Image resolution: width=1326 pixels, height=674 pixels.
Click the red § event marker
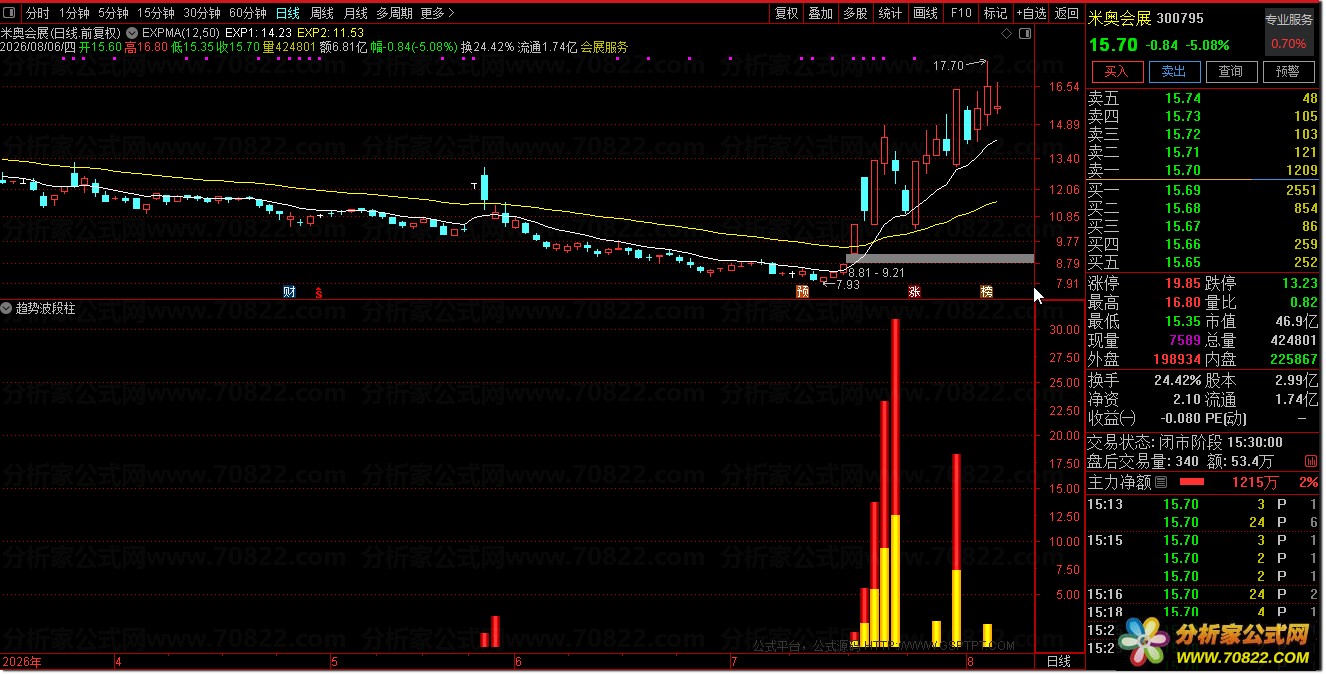point(318,292)
